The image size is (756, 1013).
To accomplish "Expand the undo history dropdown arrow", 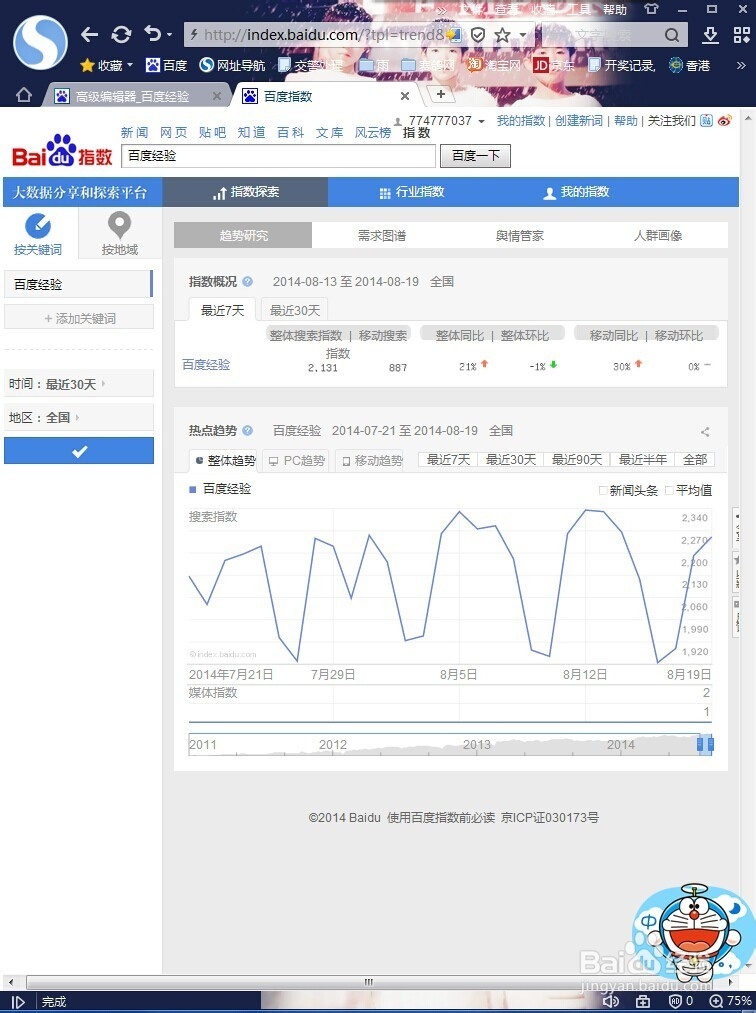I will pyautogui.click(x=169, y=35).
